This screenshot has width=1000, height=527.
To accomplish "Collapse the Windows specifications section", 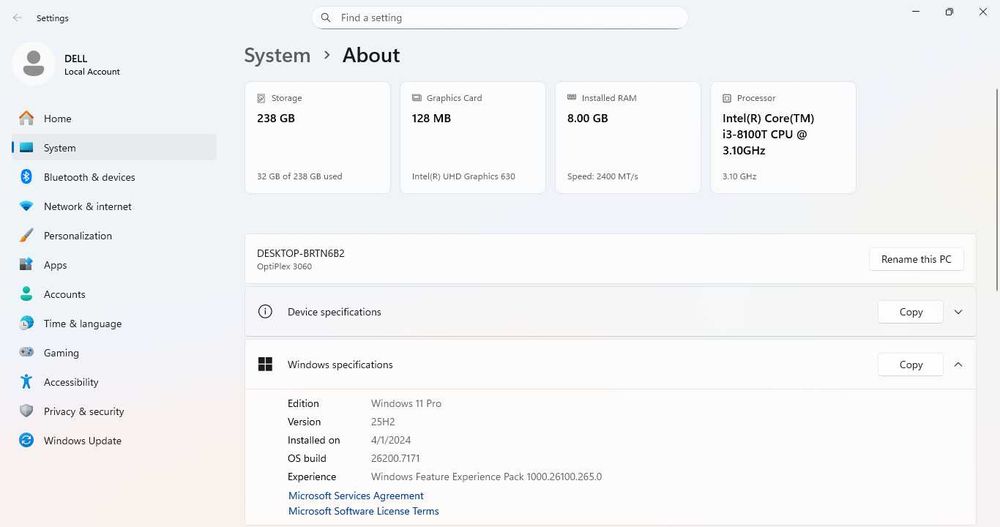I will click(958, 365).
